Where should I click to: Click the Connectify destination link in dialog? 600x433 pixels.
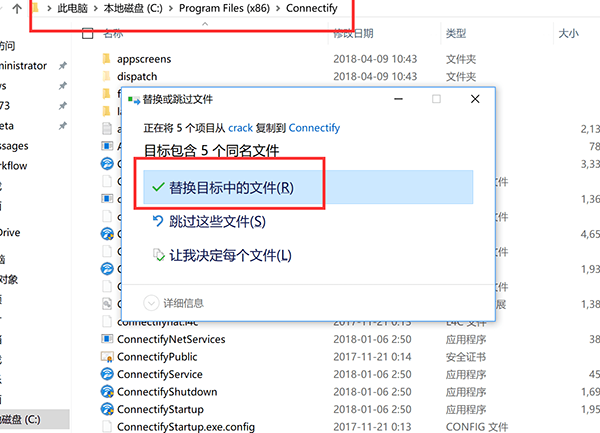coord(314,128)
